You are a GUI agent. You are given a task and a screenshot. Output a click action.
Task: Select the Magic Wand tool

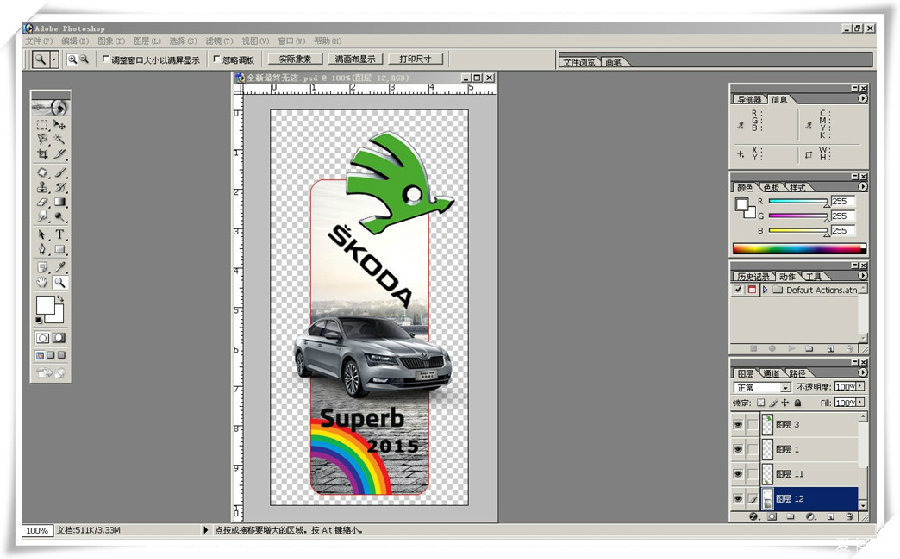(59, 139)
